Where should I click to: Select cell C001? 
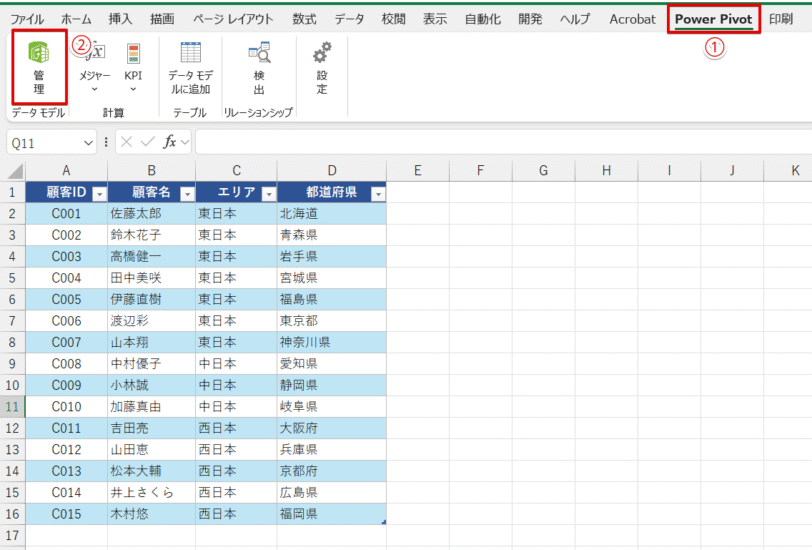pyautogui.click(x=66, y=213)
